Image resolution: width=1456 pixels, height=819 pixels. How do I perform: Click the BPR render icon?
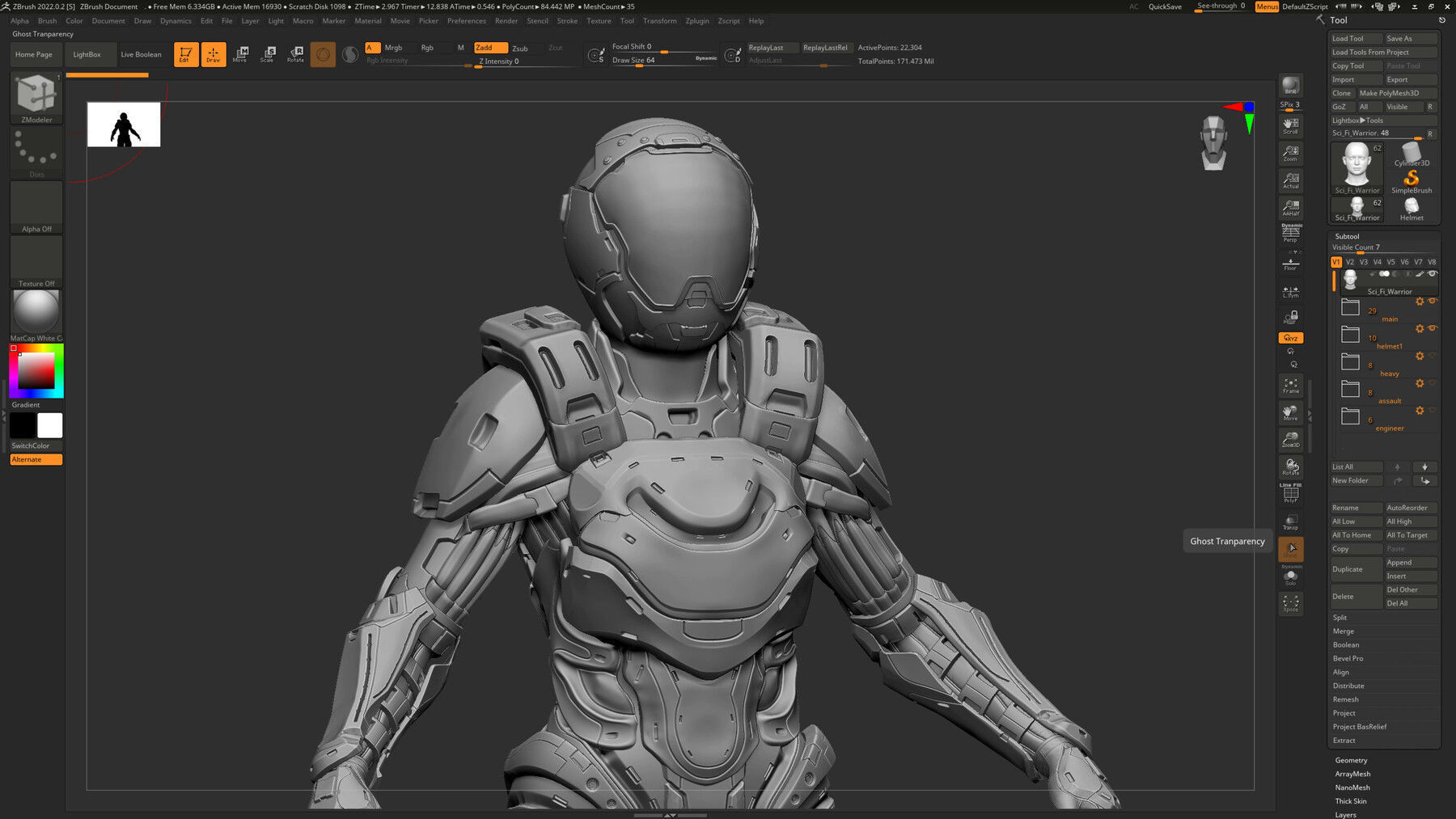click(1291, 85)
